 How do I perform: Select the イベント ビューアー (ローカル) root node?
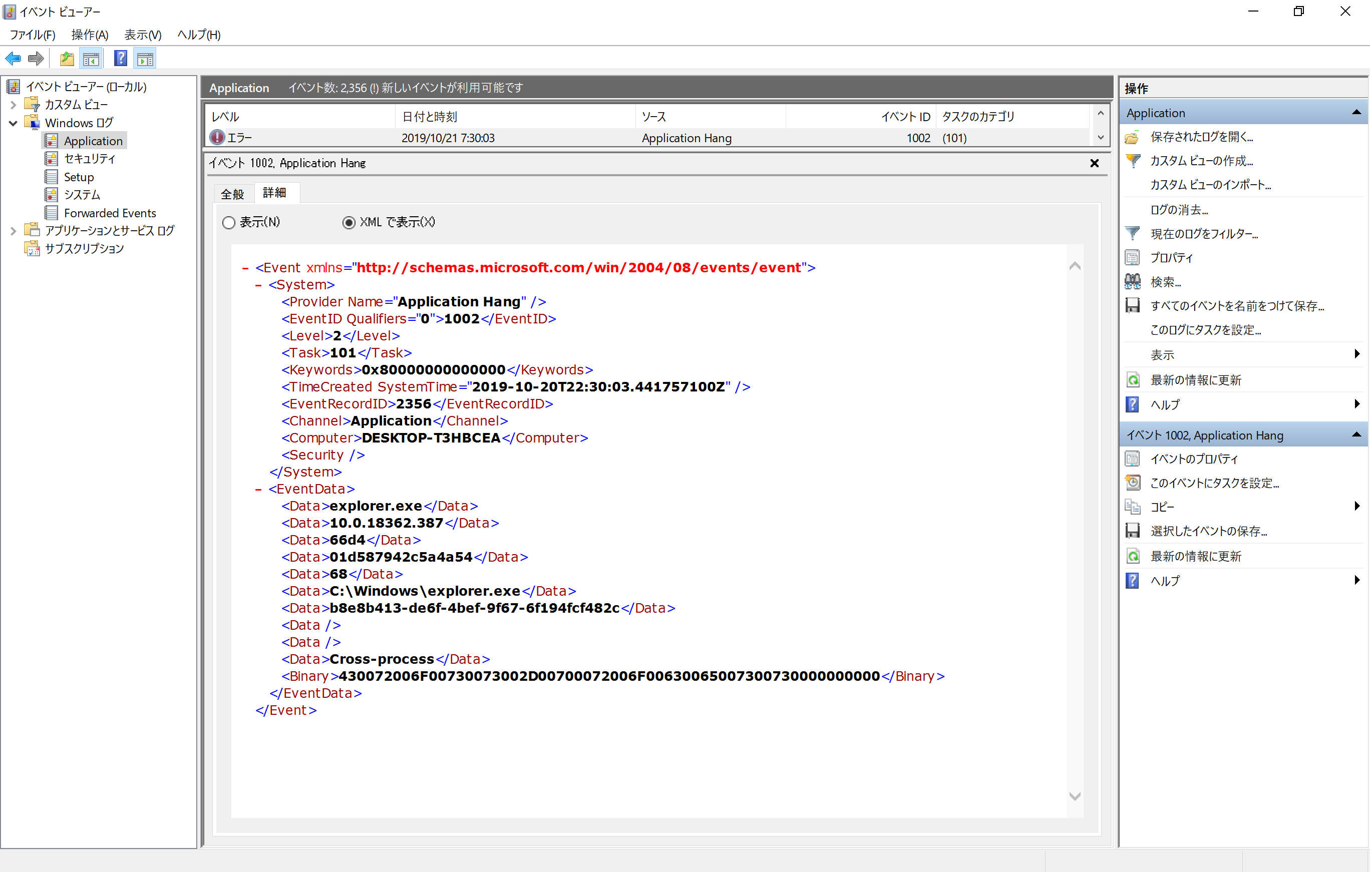click(x=86, y=87)
